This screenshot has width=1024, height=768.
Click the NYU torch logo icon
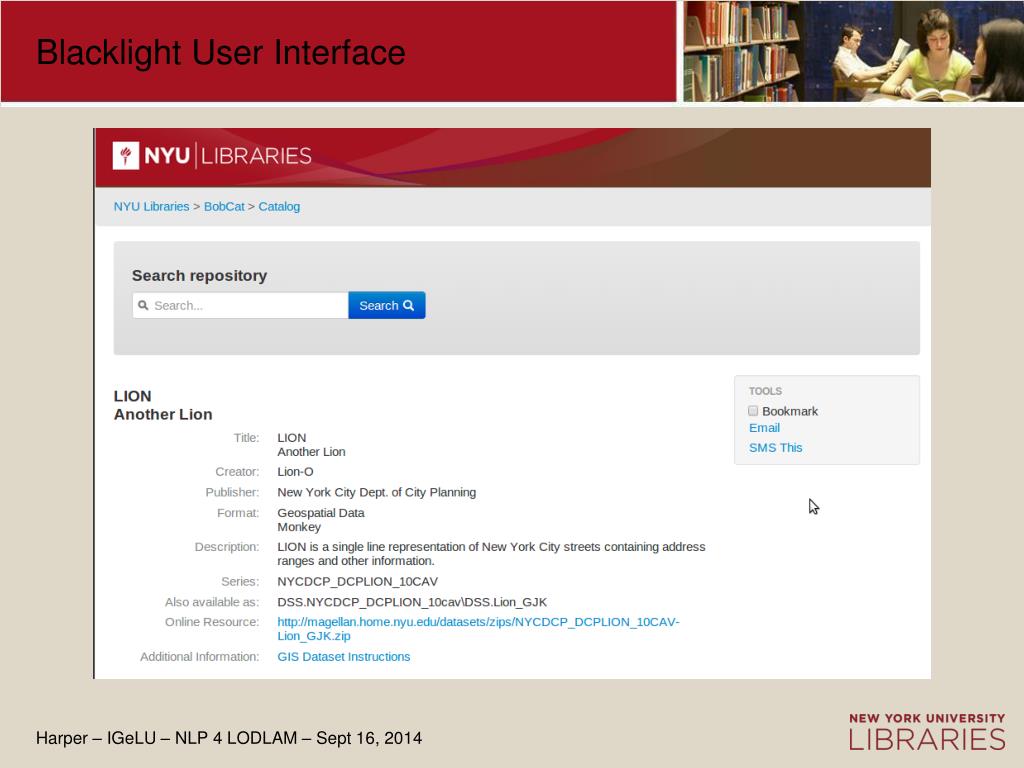[x=126, y=156]
